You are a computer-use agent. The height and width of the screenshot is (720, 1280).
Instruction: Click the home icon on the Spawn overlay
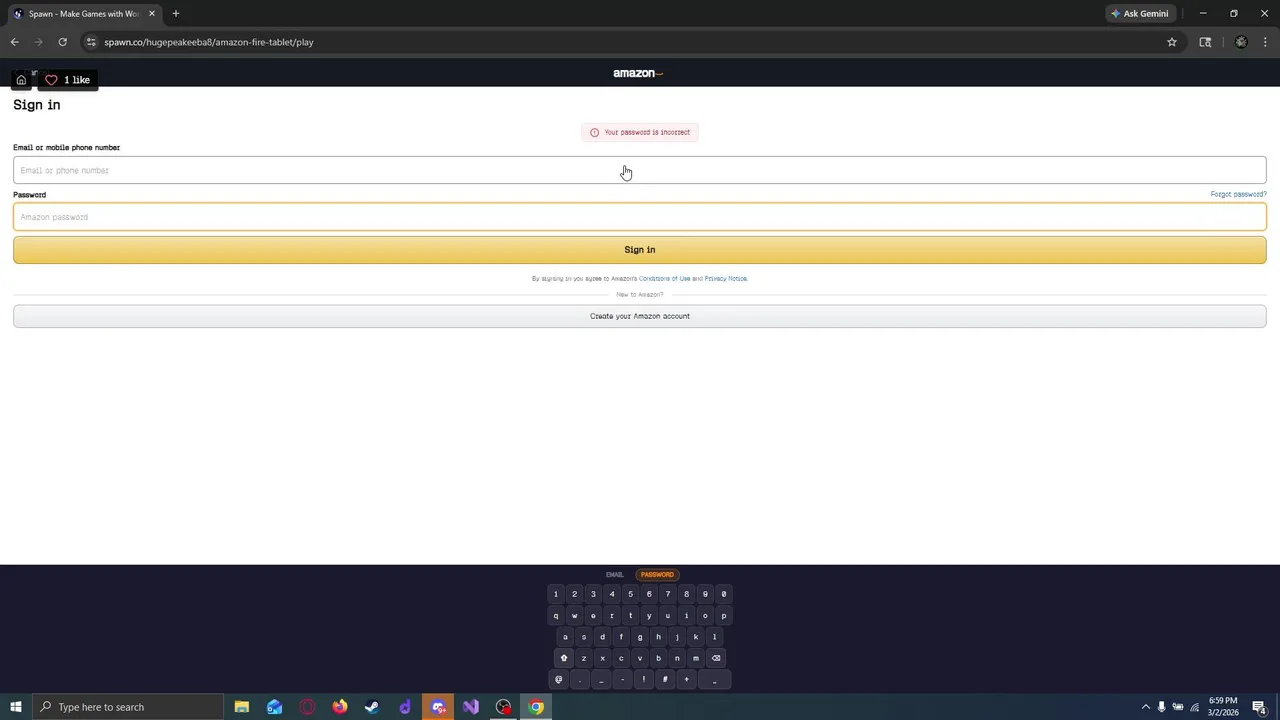(21, 80)
